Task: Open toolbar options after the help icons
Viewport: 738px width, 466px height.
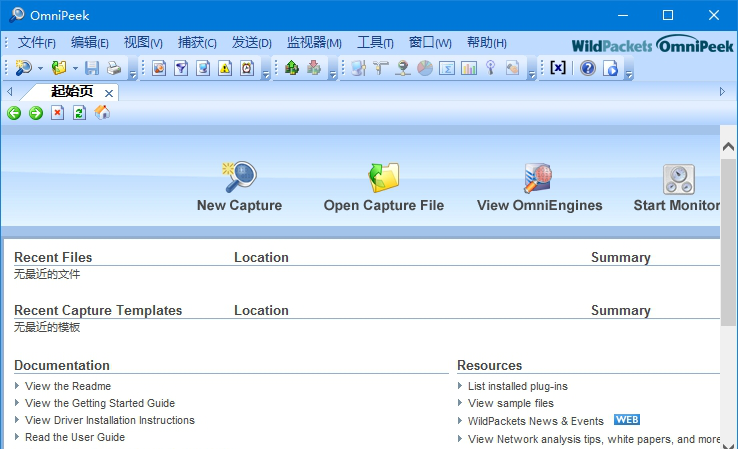Action: click(629, 74)
